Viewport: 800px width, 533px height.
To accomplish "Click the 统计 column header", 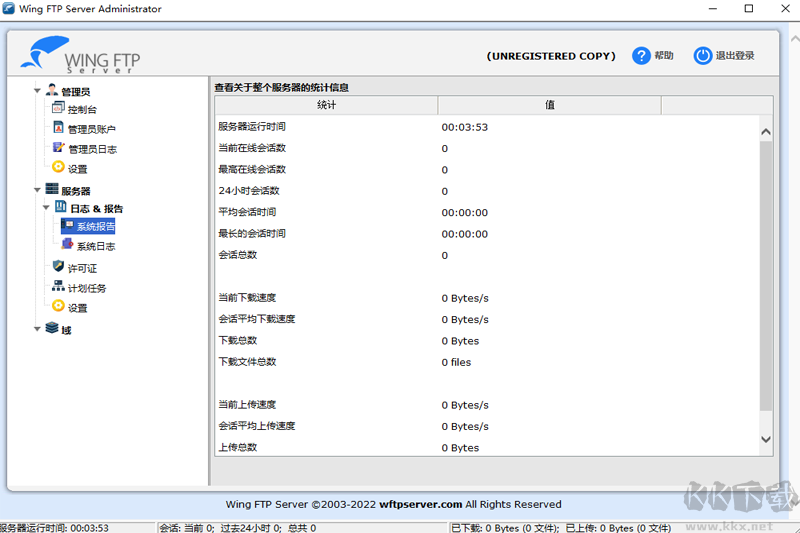I will click(326, 105).
